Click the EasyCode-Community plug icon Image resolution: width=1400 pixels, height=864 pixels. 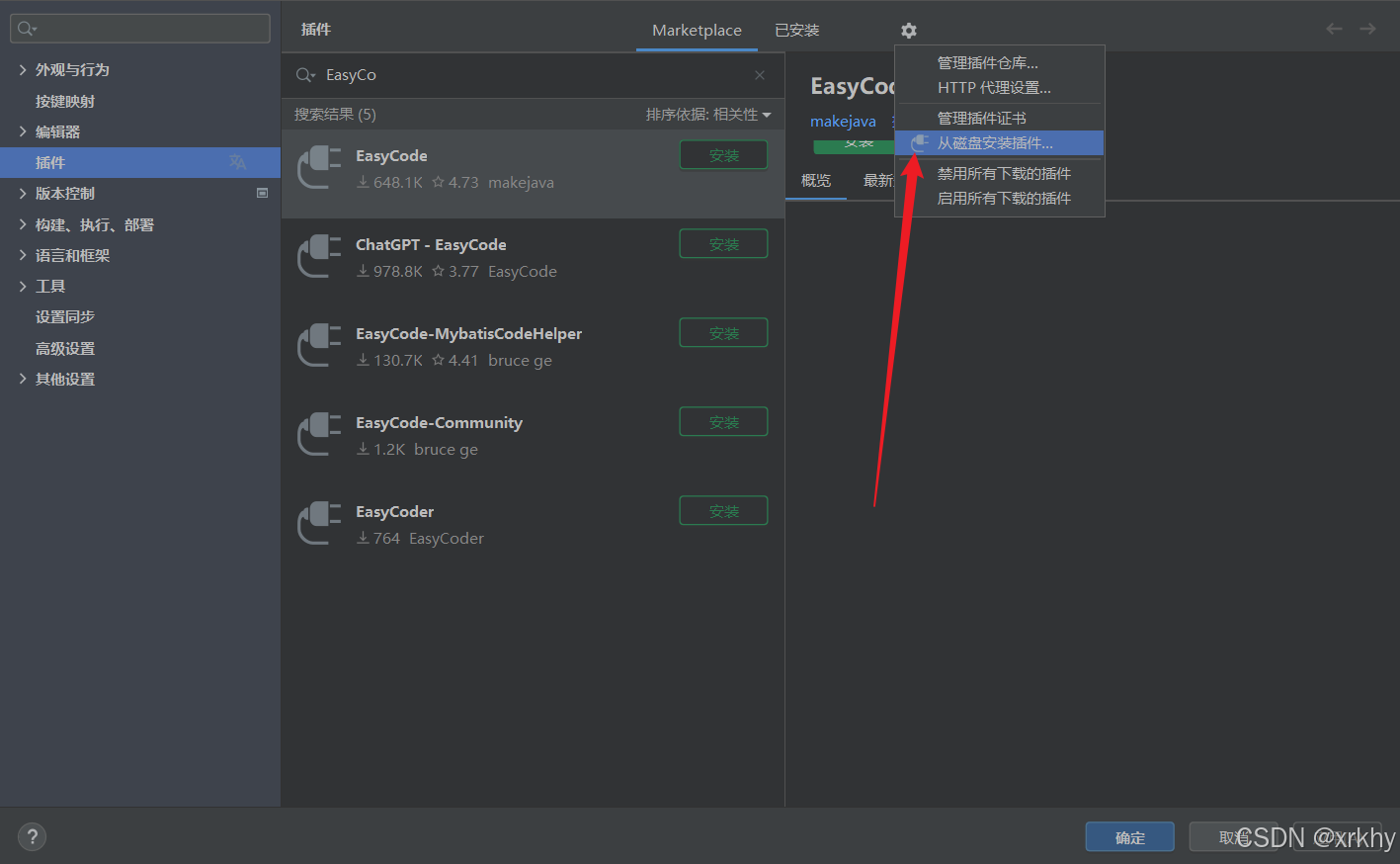click(319, 433)
